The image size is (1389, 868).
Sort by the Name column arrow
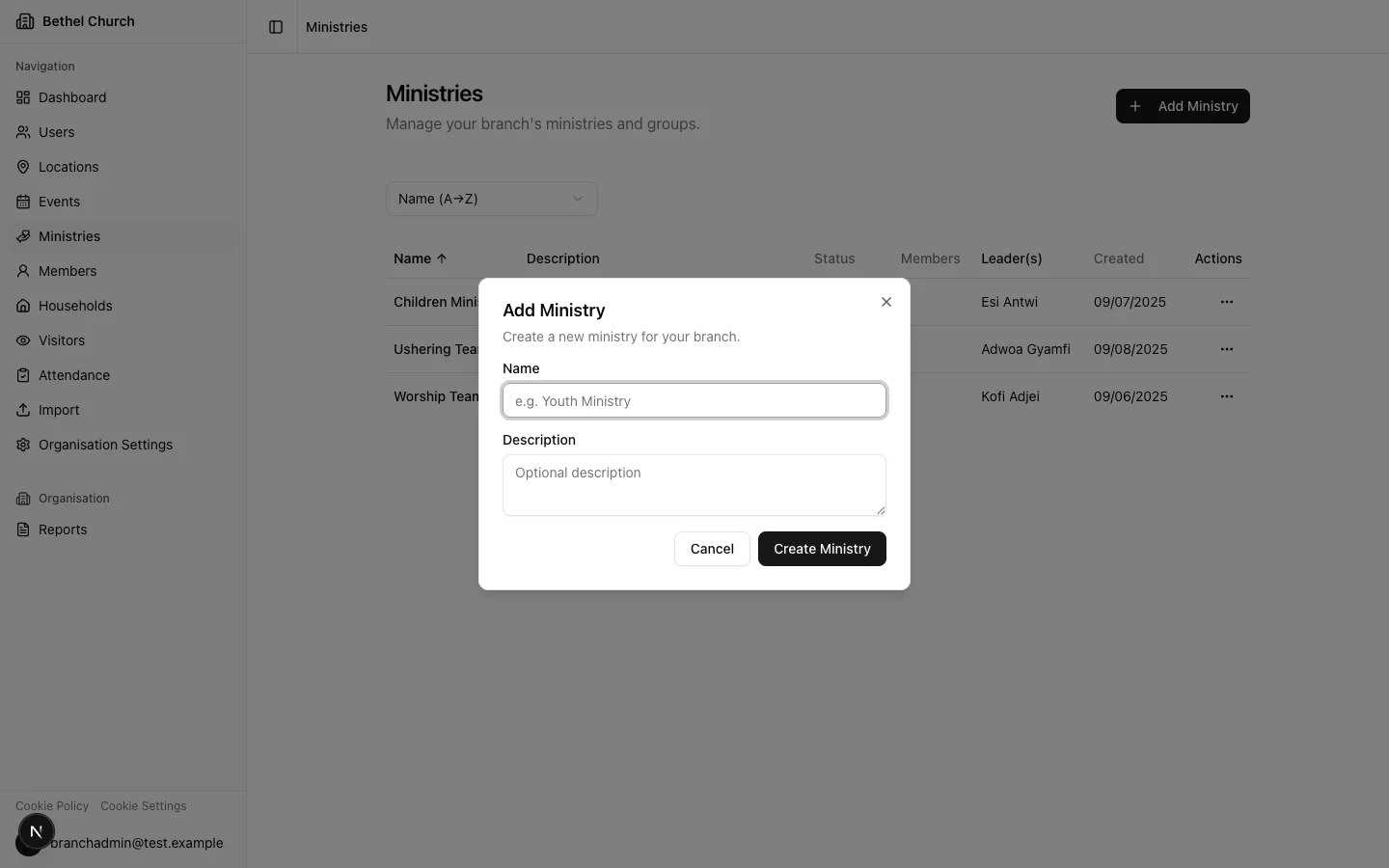442,258
